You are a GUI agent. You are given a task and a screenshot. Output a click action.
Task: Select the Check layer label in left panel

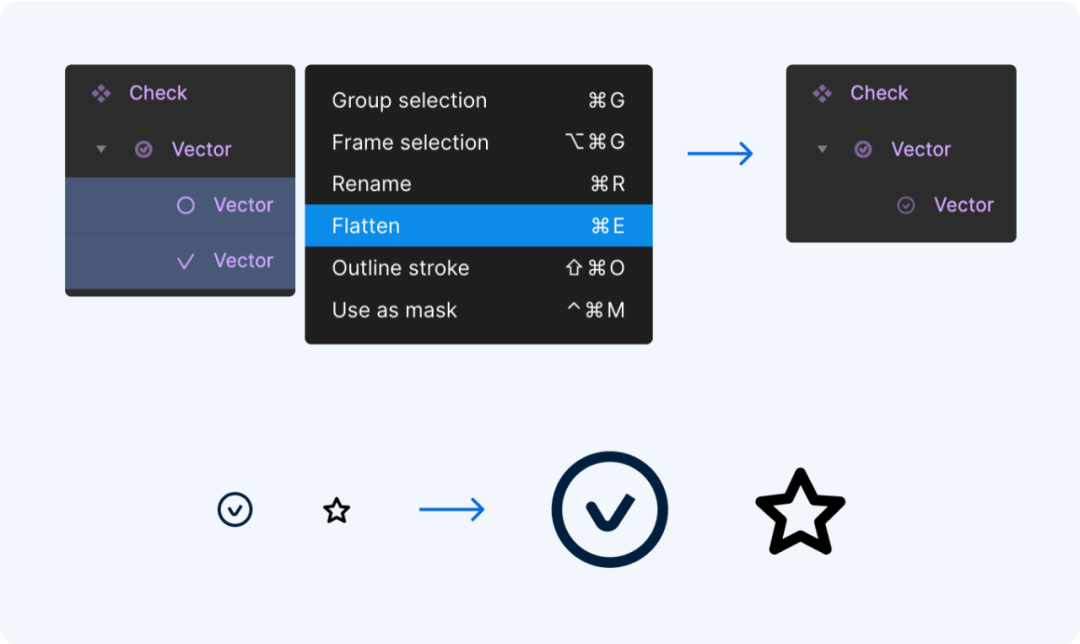(158, 93)
